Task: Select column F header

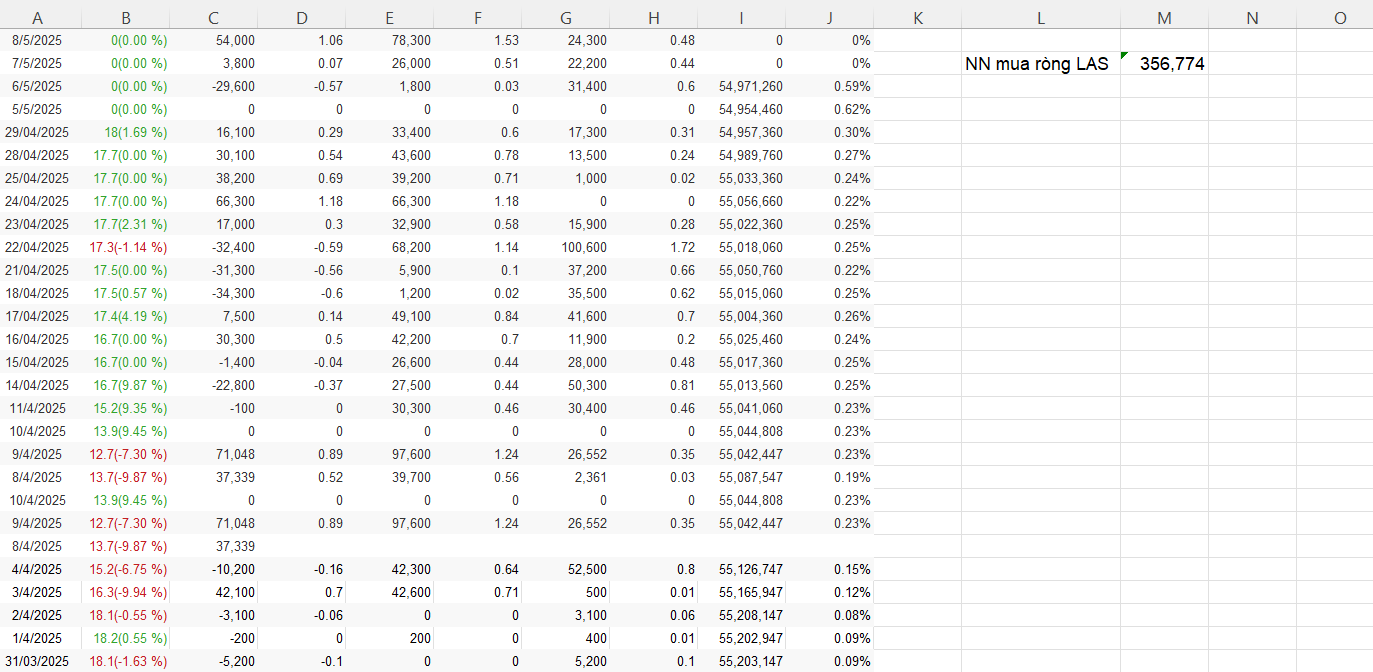Action: pyautogui.click(x=478, y=18)
